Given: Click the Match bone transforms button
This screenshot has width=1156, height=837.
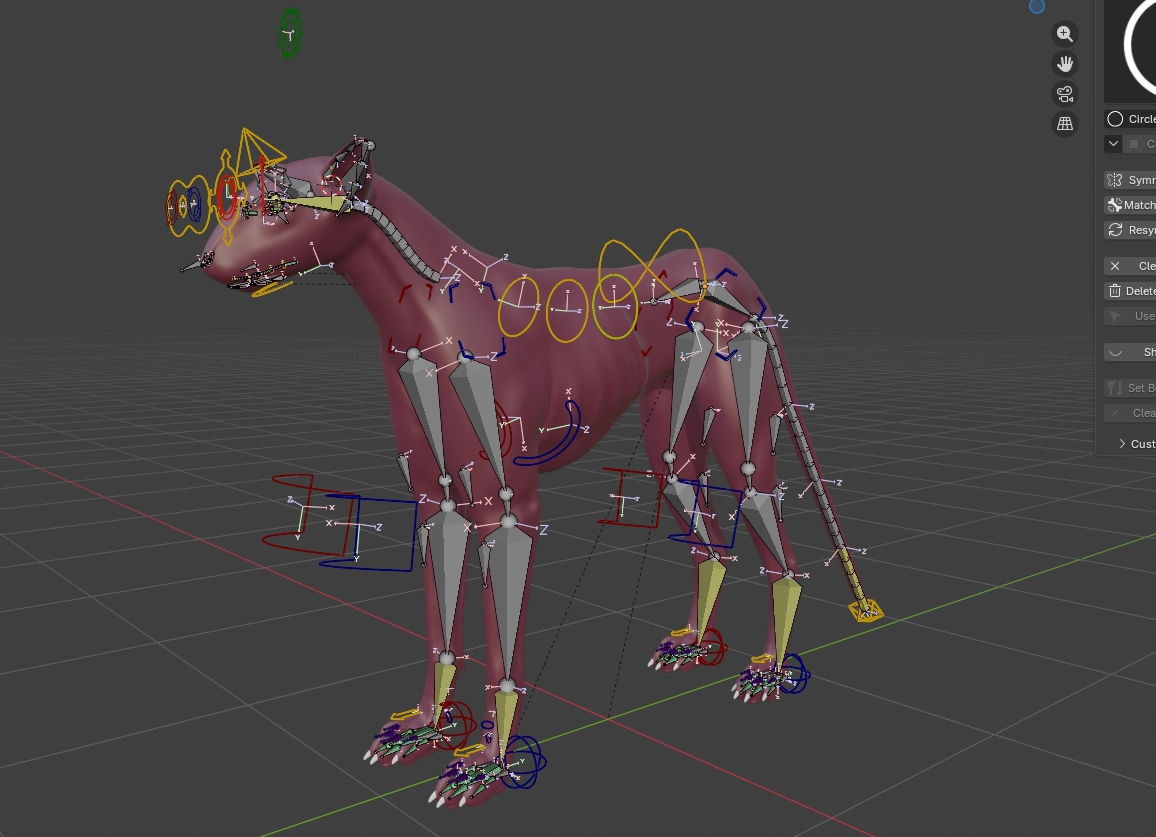Looking at the screenshot, I should [x=1130, y=205].
